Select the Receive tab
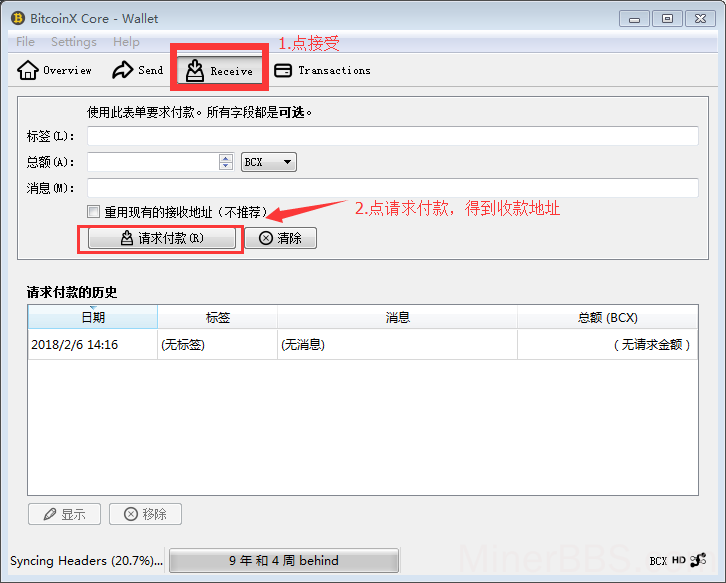The height and width of the screenshot is (583, 726). pyautogui.click(x=219, y=70)
